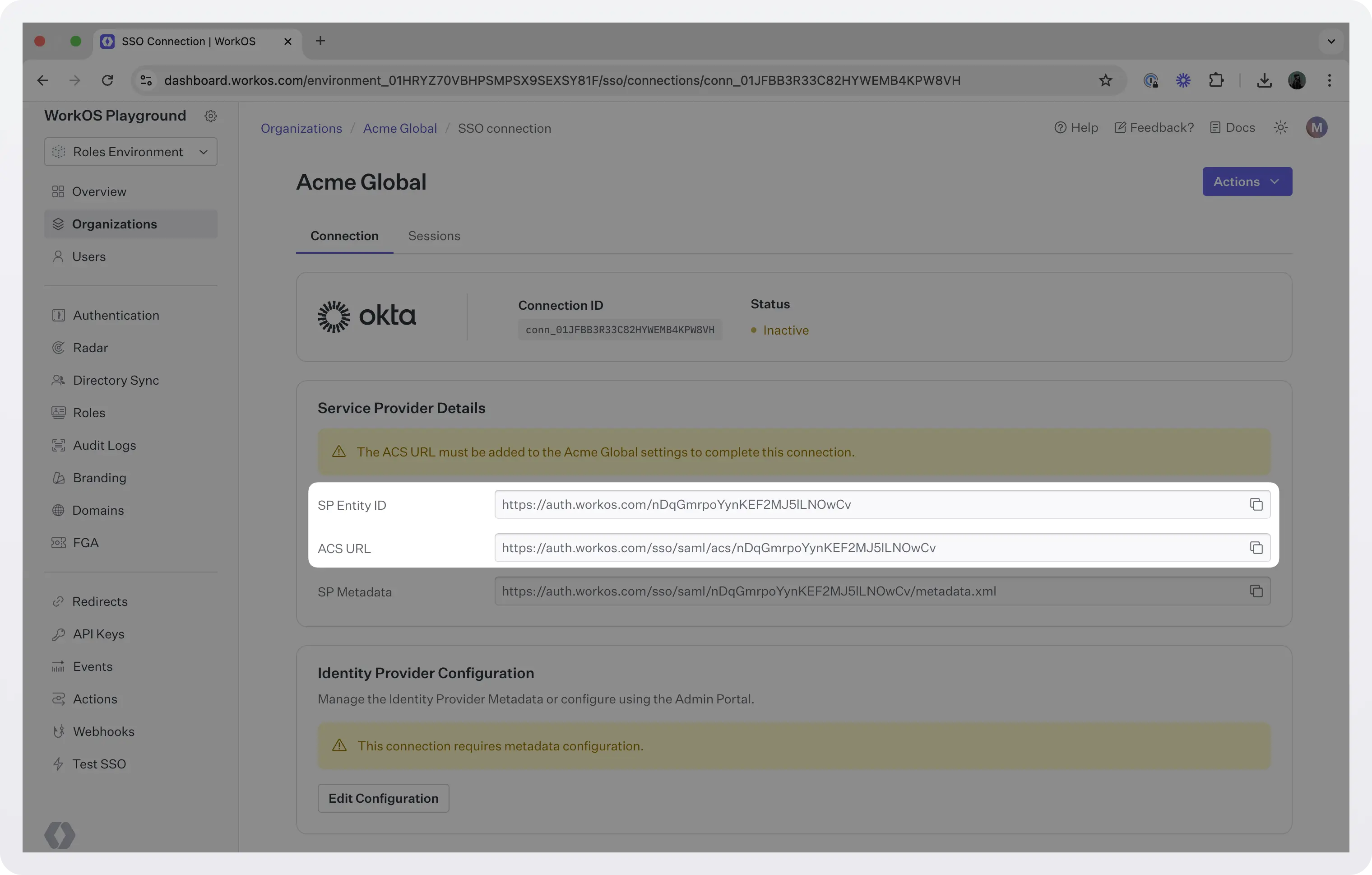Expand the Roles Environment dropdown
Image resolution: width=1372 pixels, height=875 pixels.
click(x=130, y=152)
